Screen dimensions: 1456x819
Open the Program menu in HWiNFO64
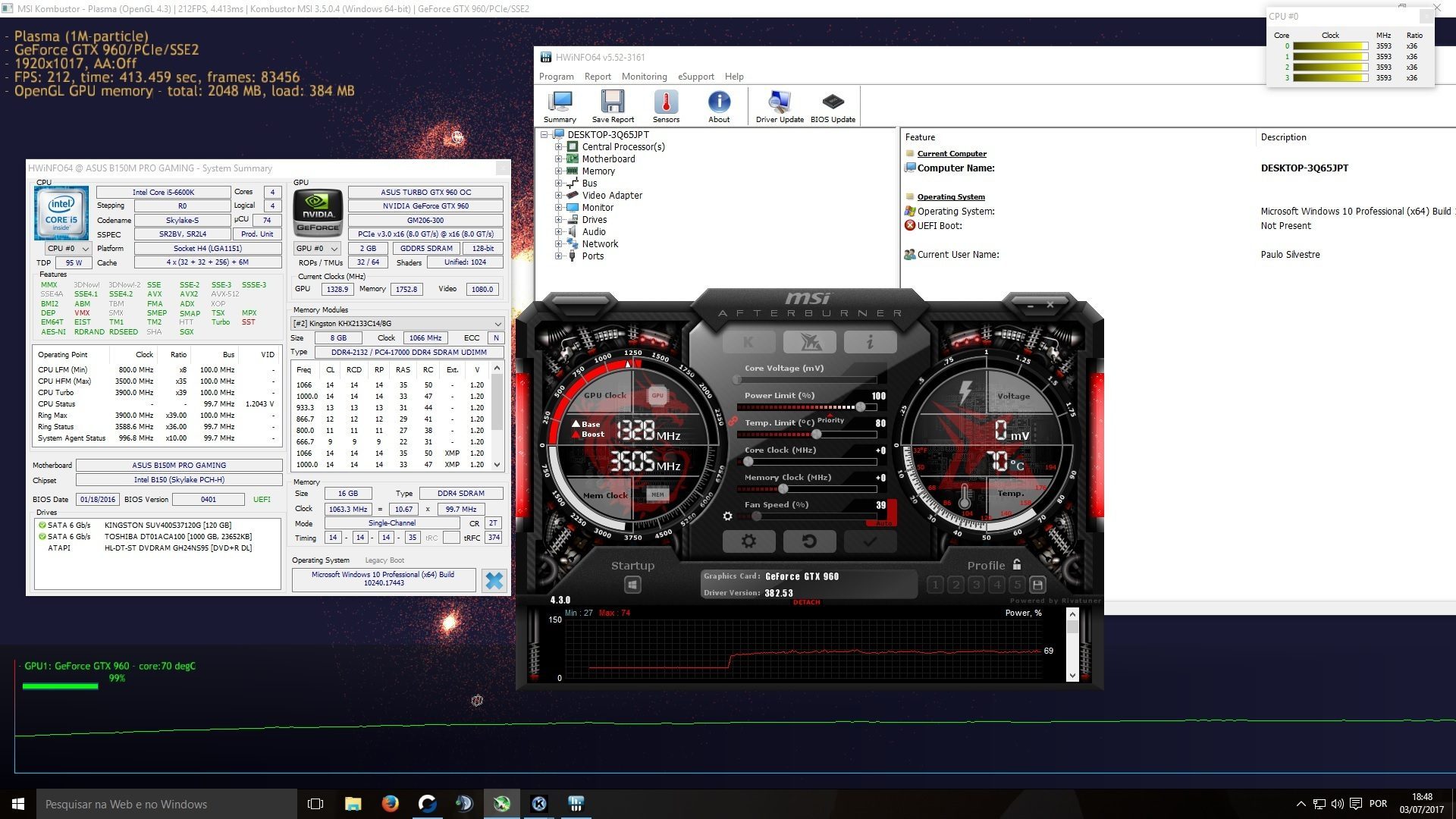click(556, 77)
